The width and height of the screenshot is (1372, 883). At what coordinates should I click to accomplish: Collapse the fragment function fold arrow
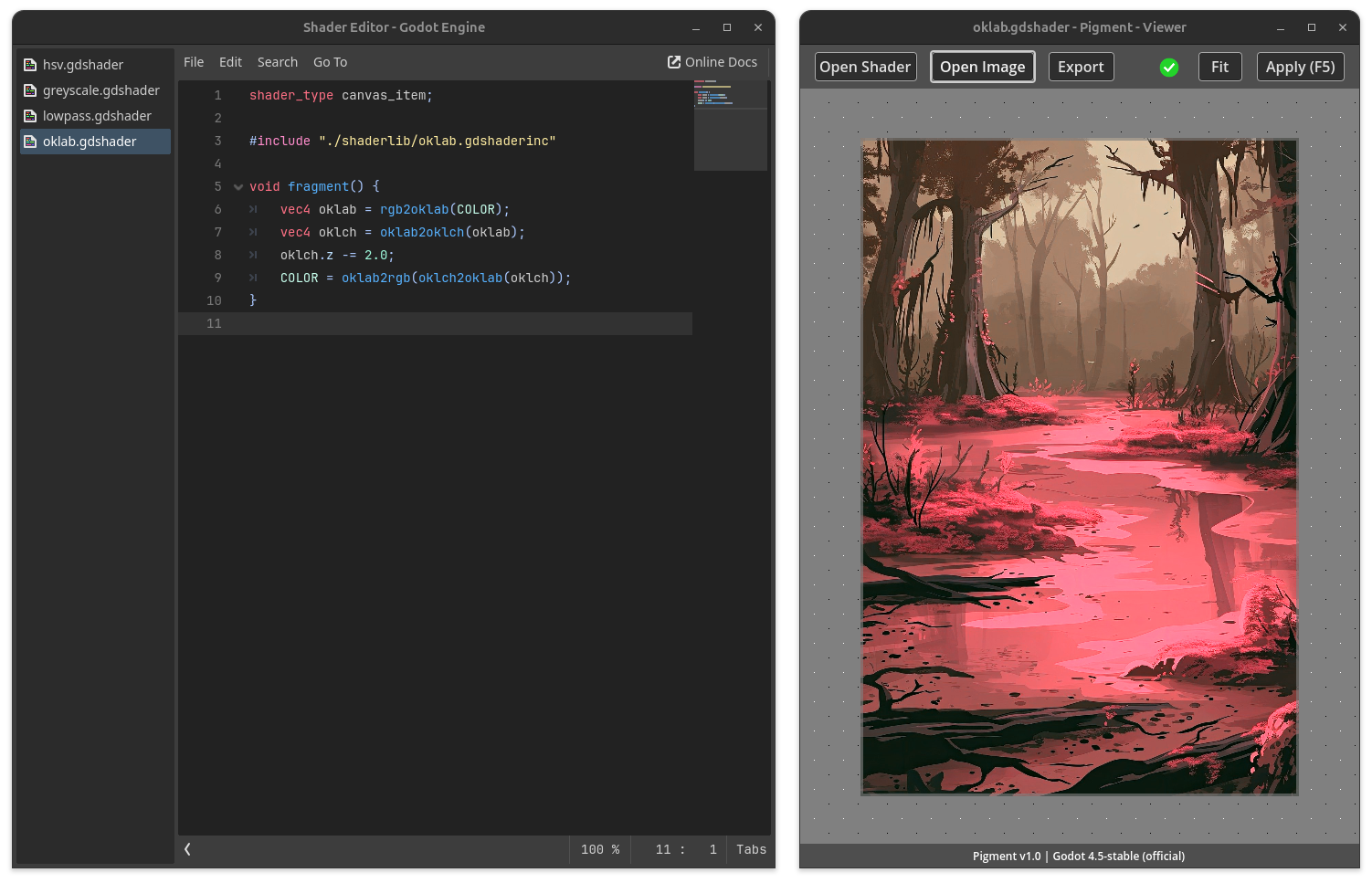[x=238, y=187]
